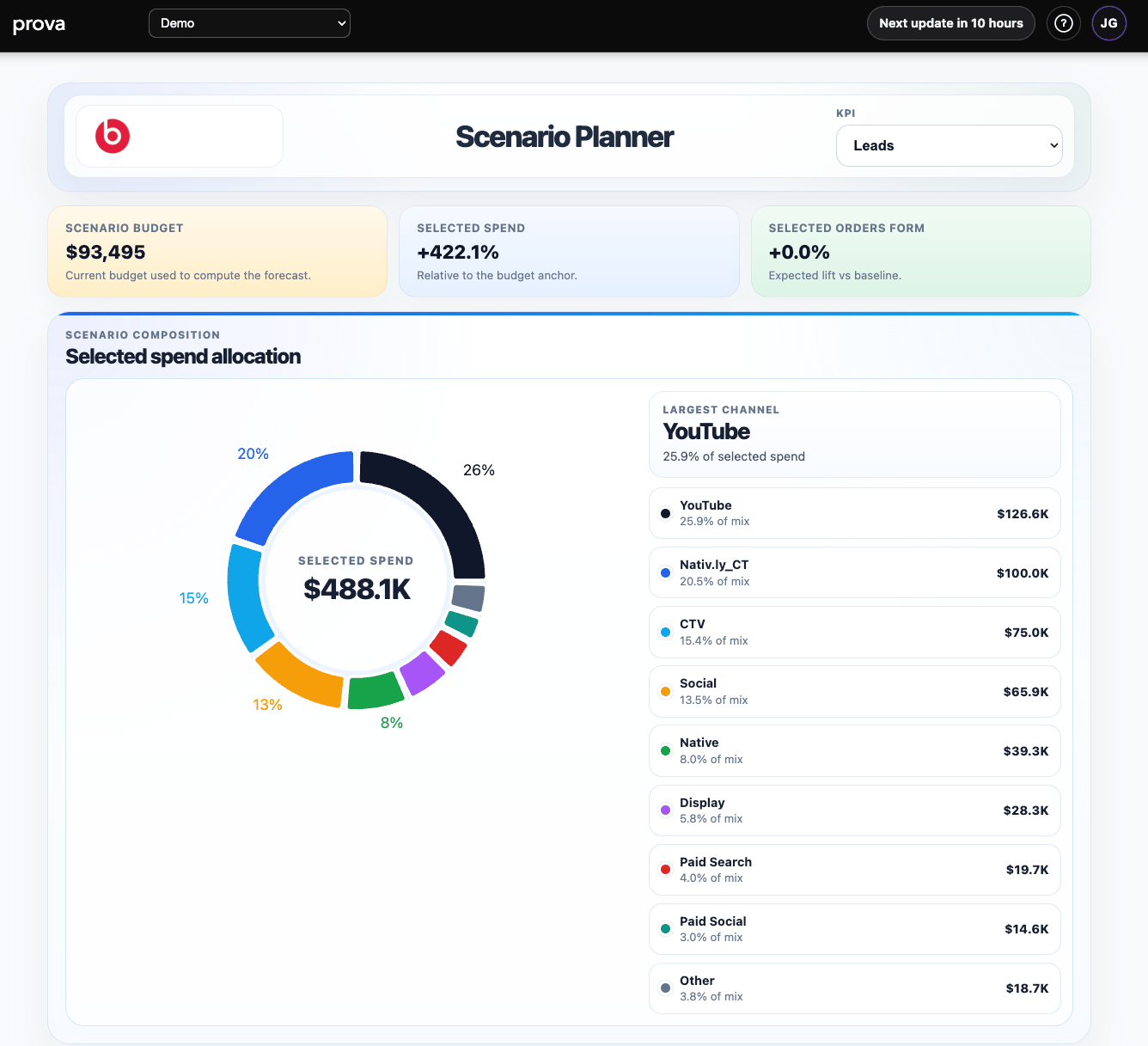The height and width of the screenshot is (1046, 1148).
Task: Open the Leads KPI dropdown
Action: tap(950, 145)
